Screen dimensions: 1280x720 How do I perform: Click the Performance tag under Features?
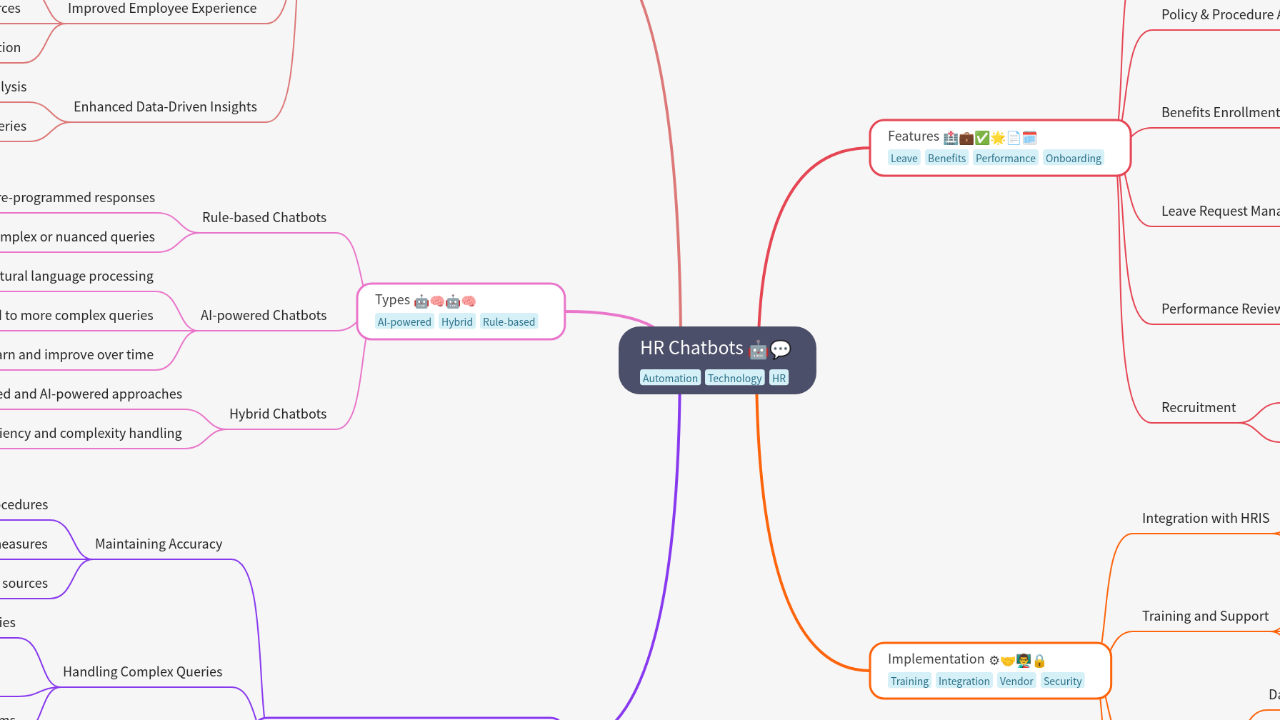click(x=1006, y=158)
